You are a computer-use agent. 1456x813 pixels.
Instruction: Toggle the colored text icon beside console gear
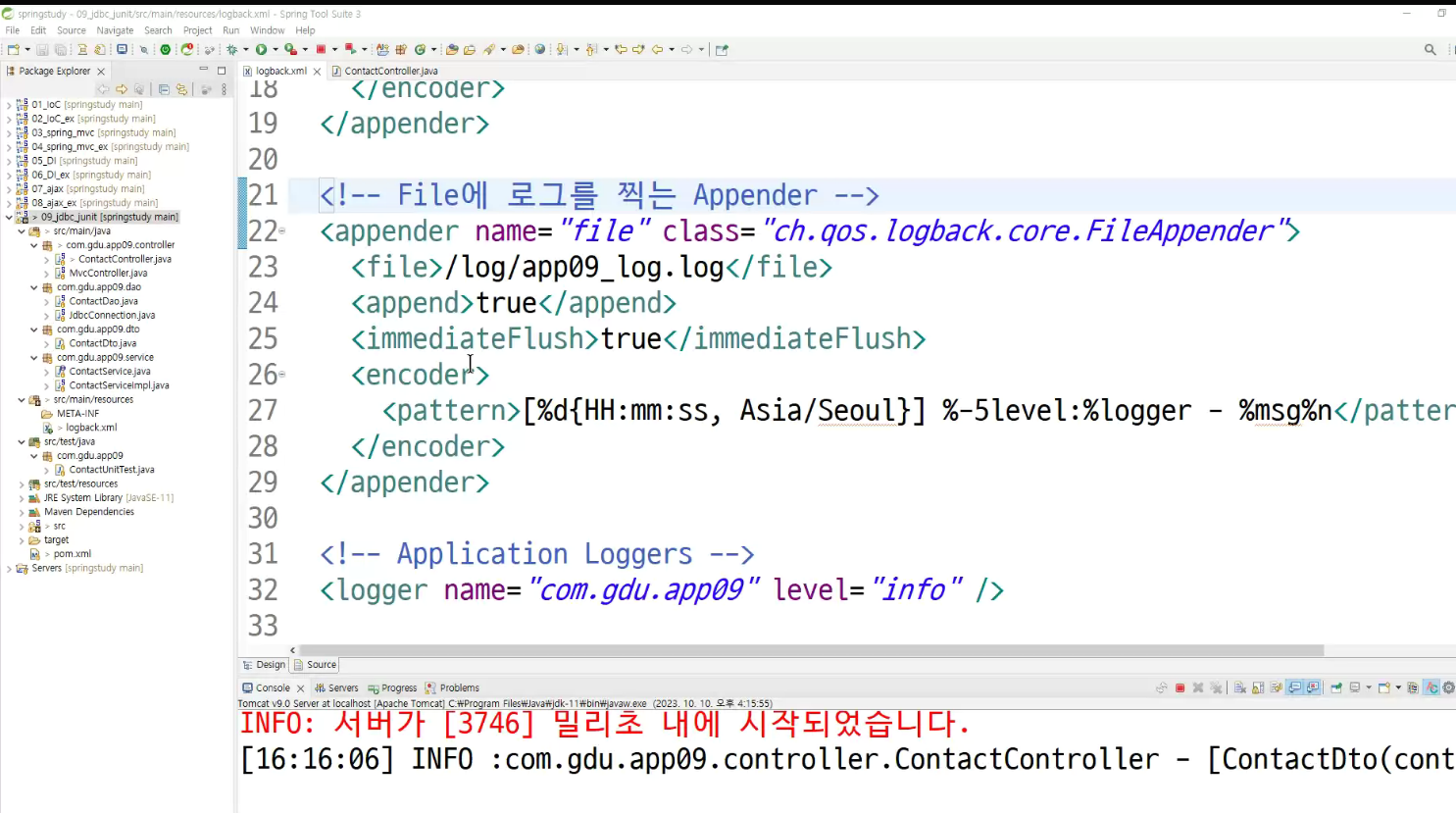click(1431, 687)
